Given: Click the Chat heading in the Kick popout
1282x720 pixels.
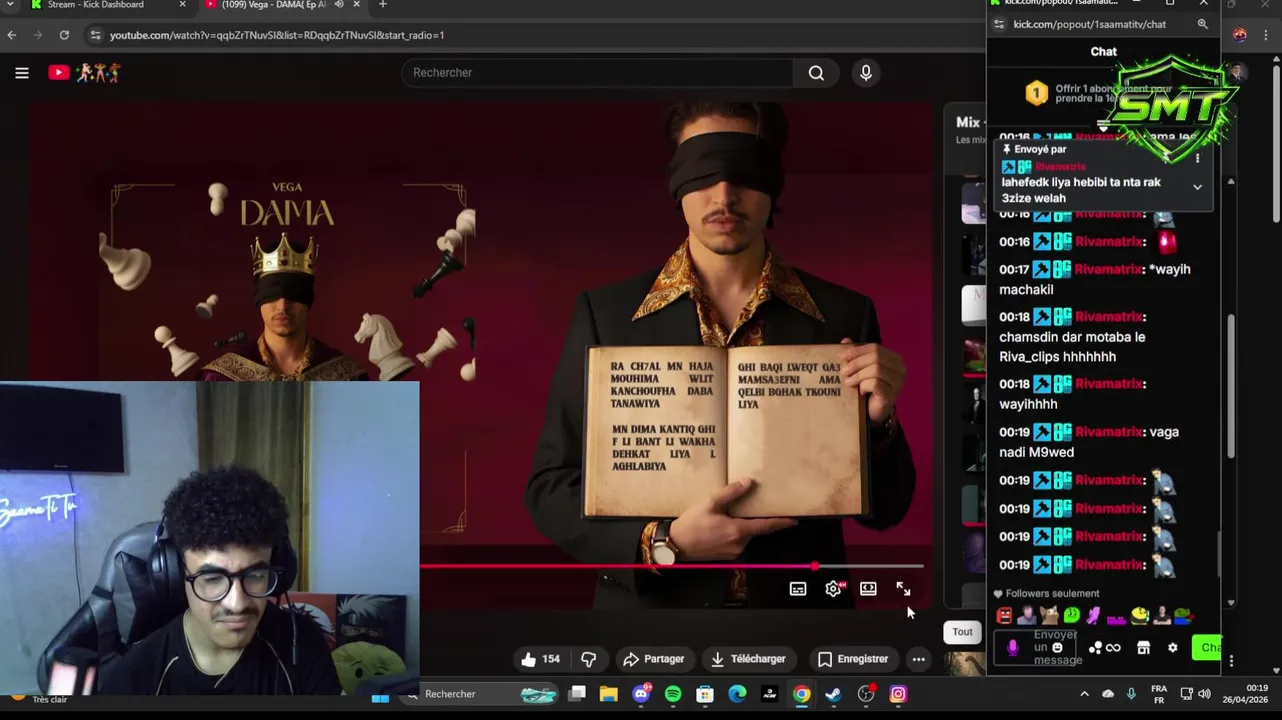Looking at the screenshot, I should [1104, 52].
